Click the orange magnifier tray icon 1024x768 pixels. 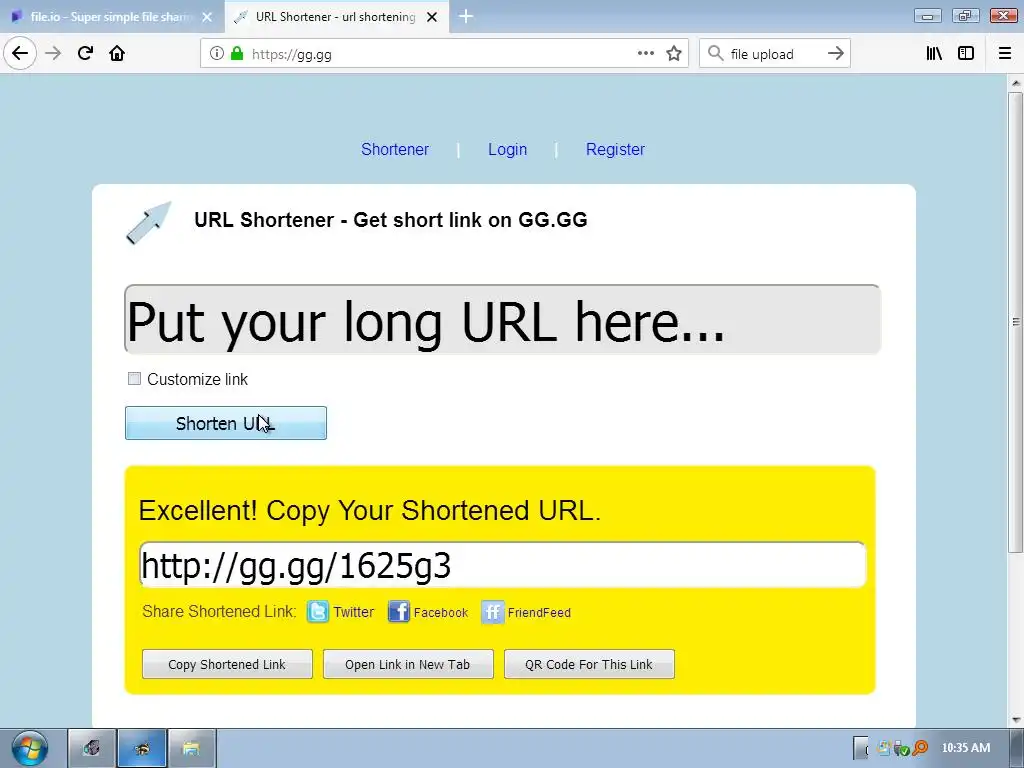tap(920, 748)
